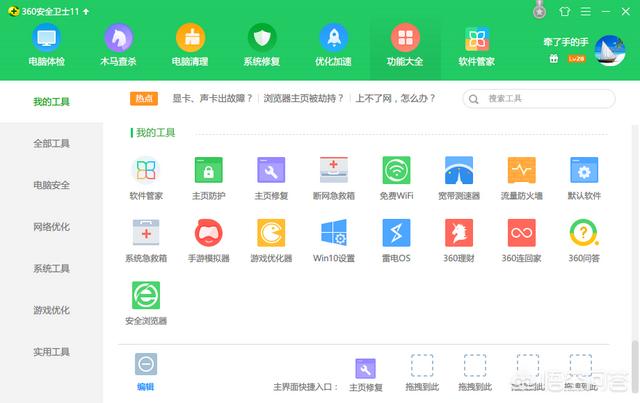This screenshot has height=403, width=640.
Task: Open the skin (shirt) icon in title bar
Action: click(x=565, y=11)
